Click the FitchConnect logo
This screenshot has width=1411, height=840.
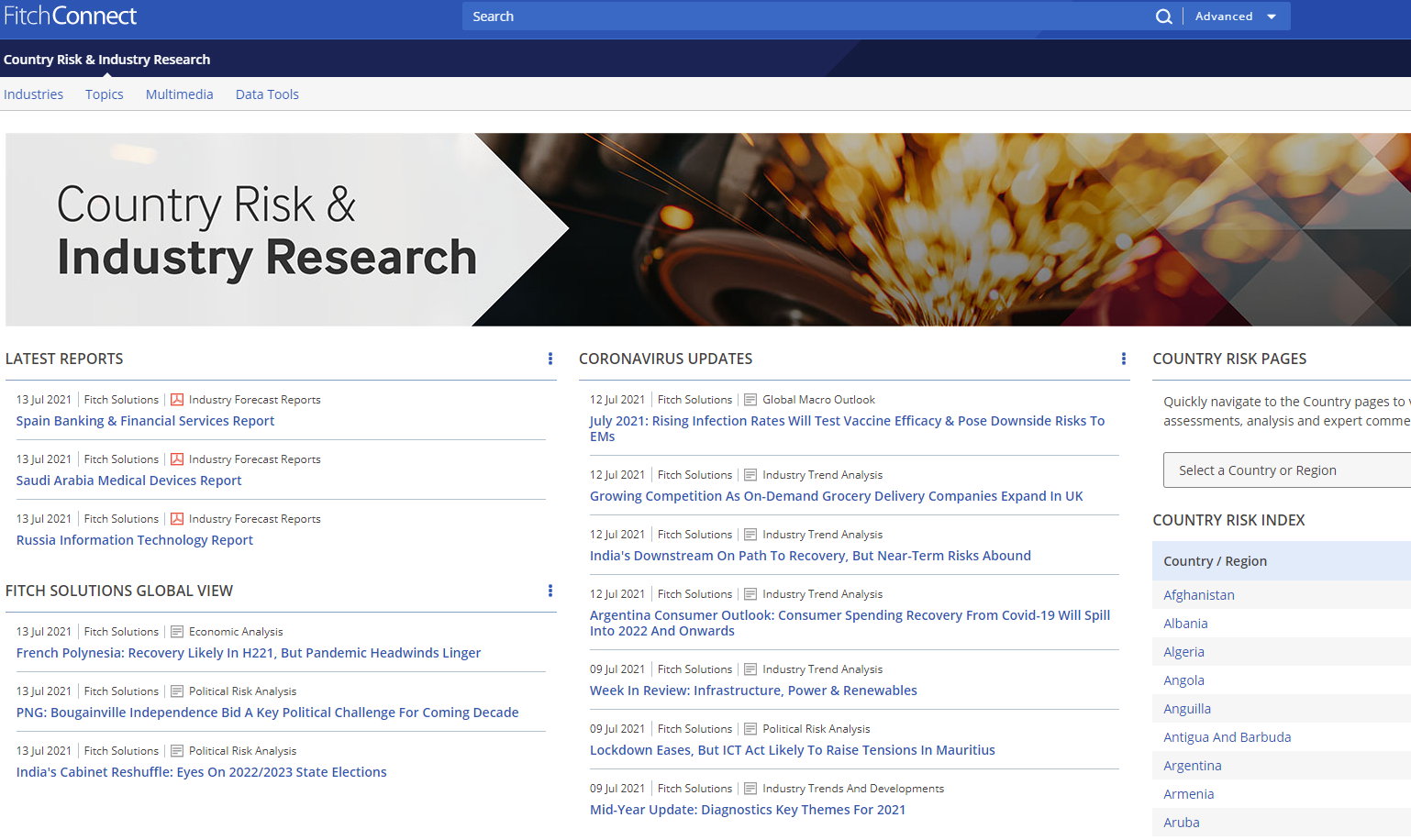pos(71,16)
